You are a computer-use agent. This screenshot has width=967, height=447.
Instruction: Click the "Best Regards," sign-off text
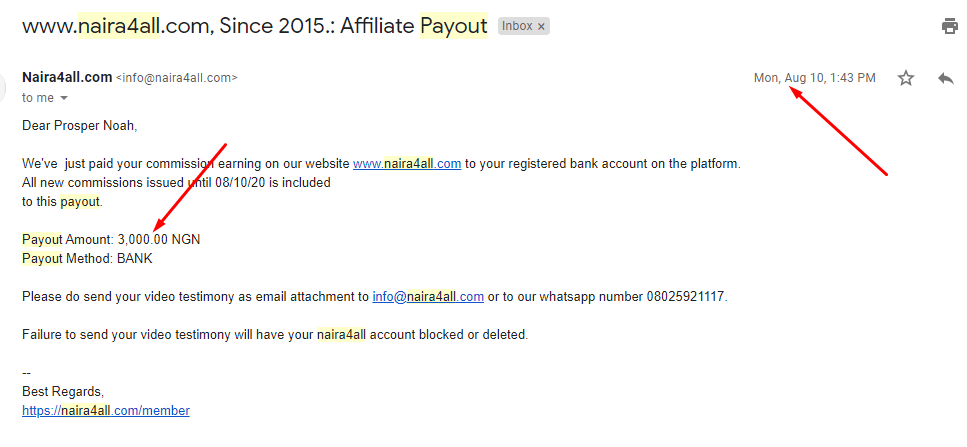point(63,391)
